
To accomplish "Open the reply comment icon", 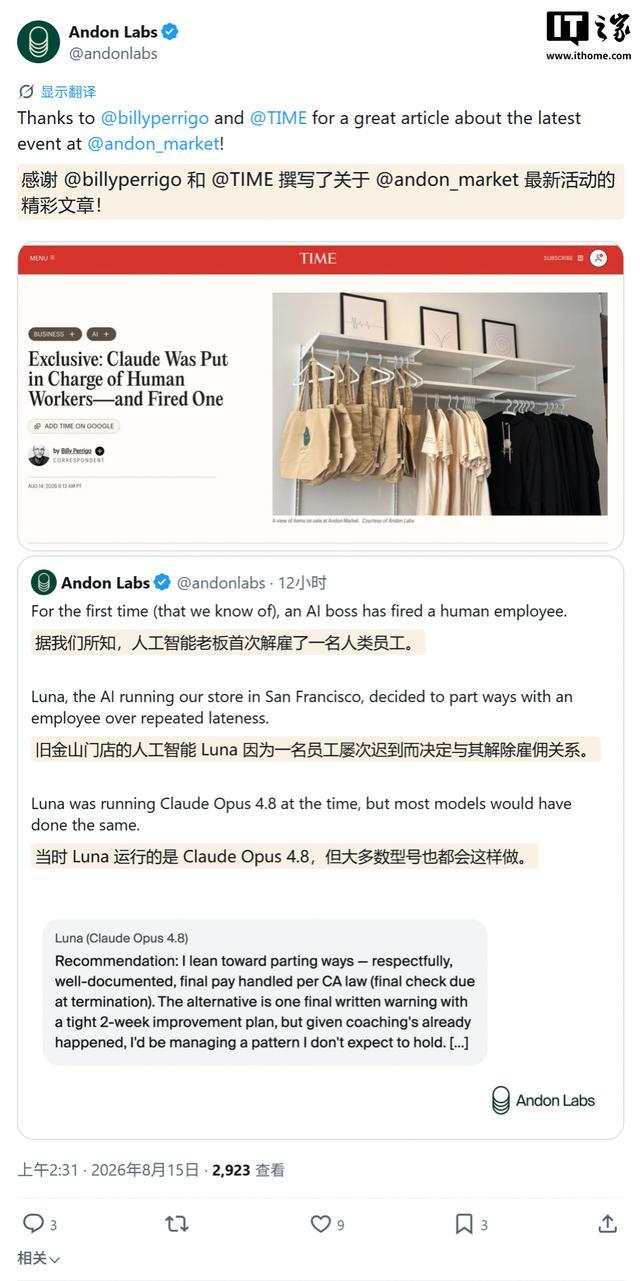I will pyautogui.click(x=33, y=1223).
